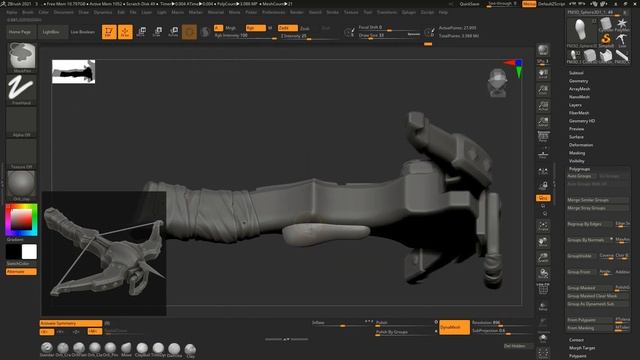
Task: Adjust the Draw Size slider
Action: tap(389, 36)
